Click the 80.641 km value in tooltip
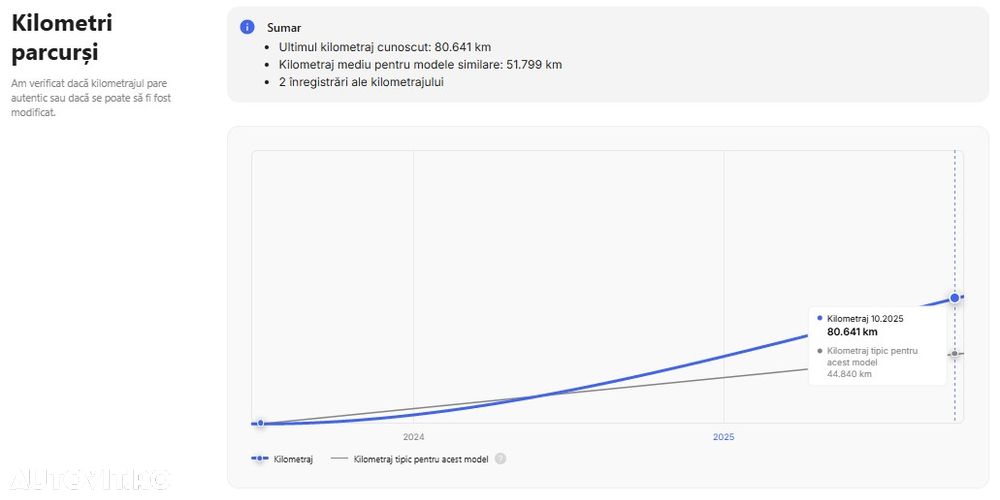Image resolution: width=1000 pixels, height=500 pixels. 852,332
